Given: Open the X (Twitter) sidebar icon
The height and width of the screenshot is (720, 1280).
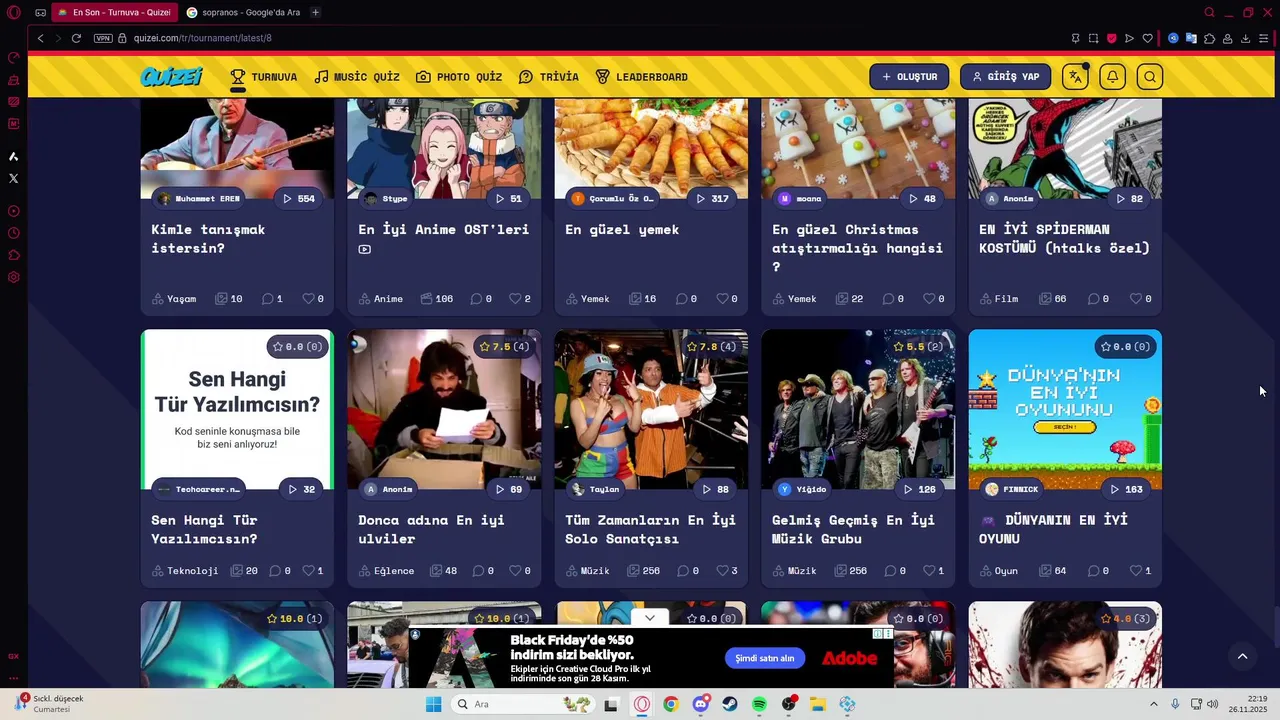Looking at the screenshot, I should [x=14, y=178].
